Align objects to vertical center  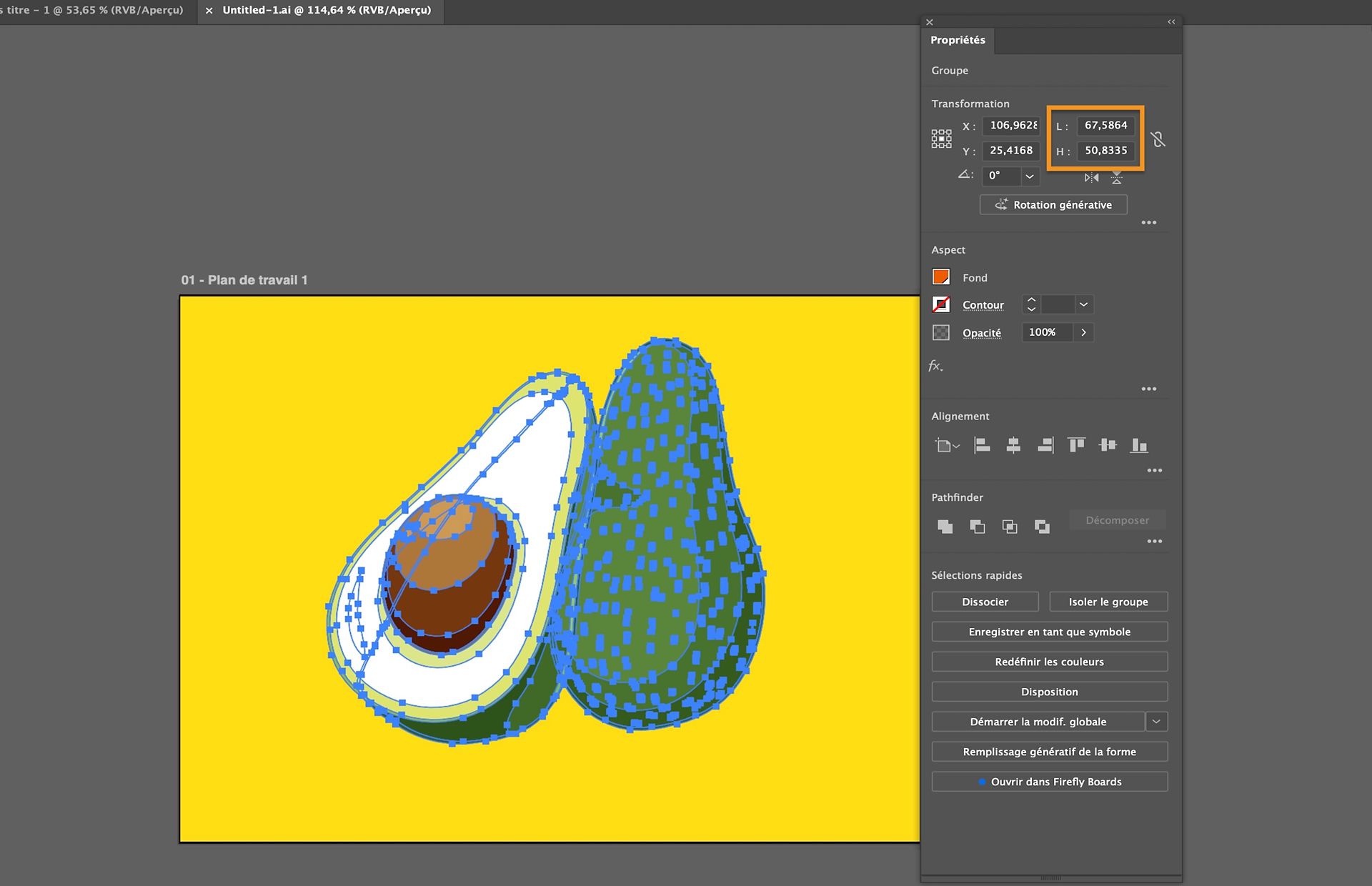(1108, 445)
